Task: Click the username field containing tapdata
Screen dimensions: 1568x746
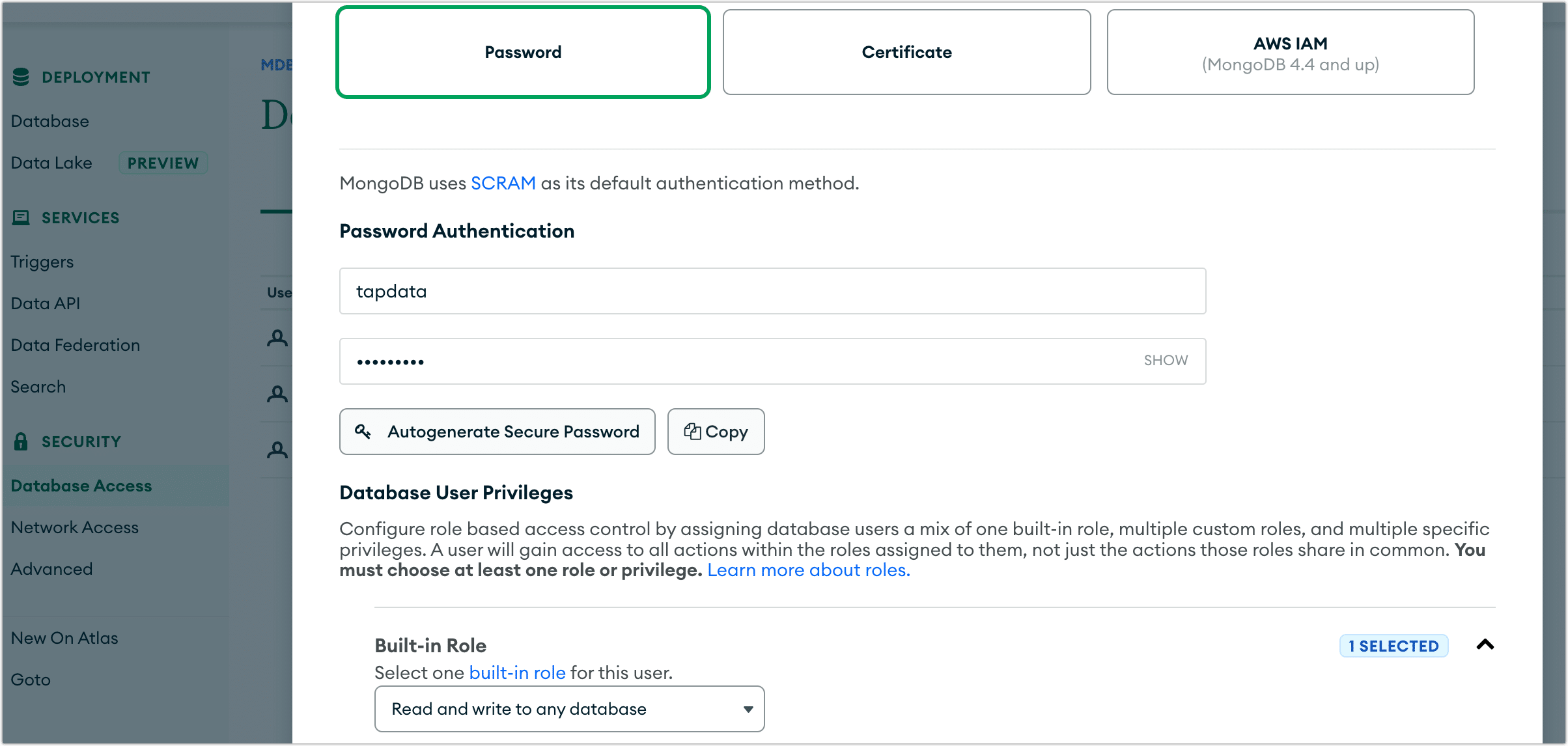Action: tap(772, 291)
